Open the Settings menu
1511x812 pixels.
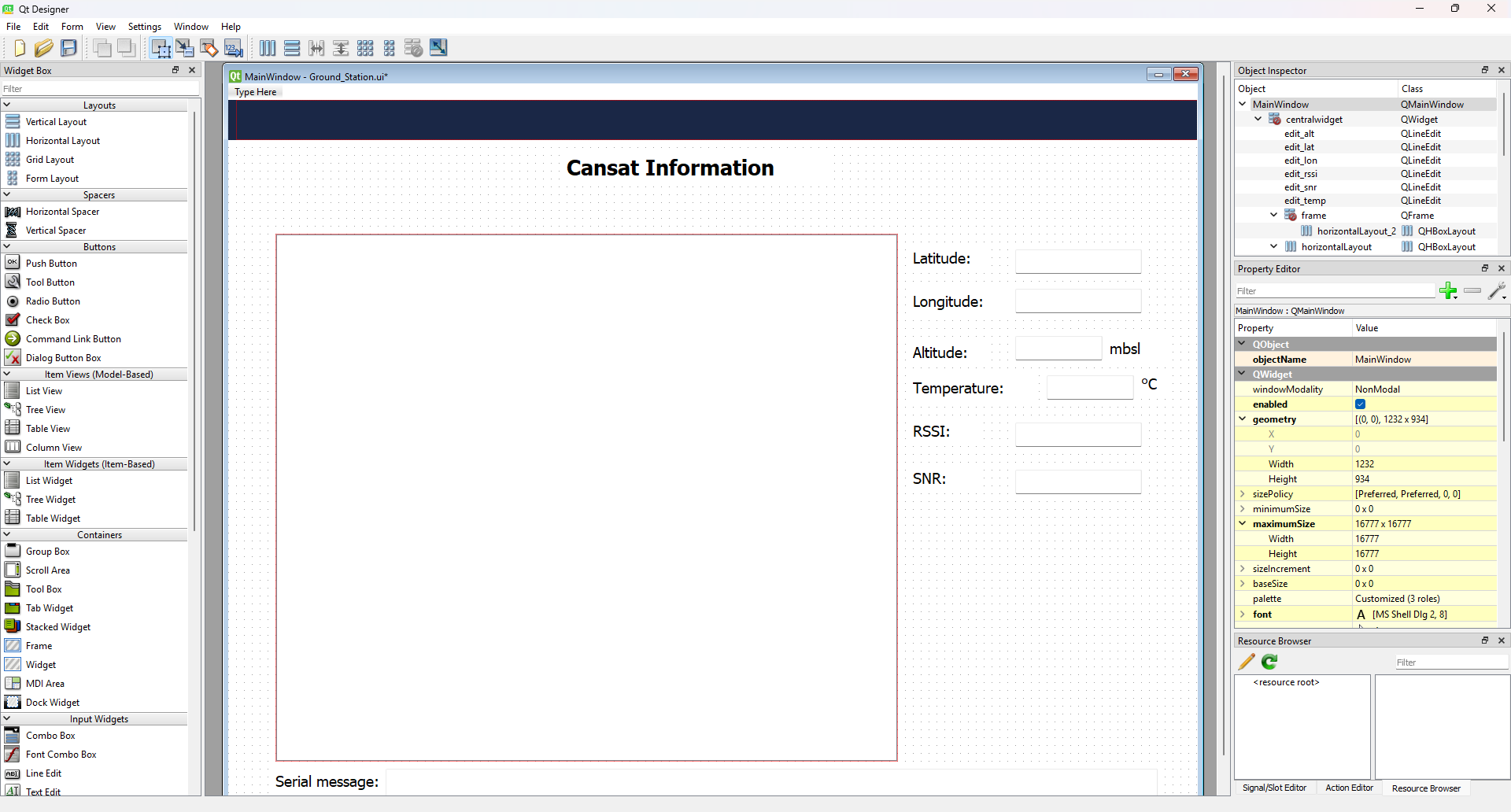point(145,27)
